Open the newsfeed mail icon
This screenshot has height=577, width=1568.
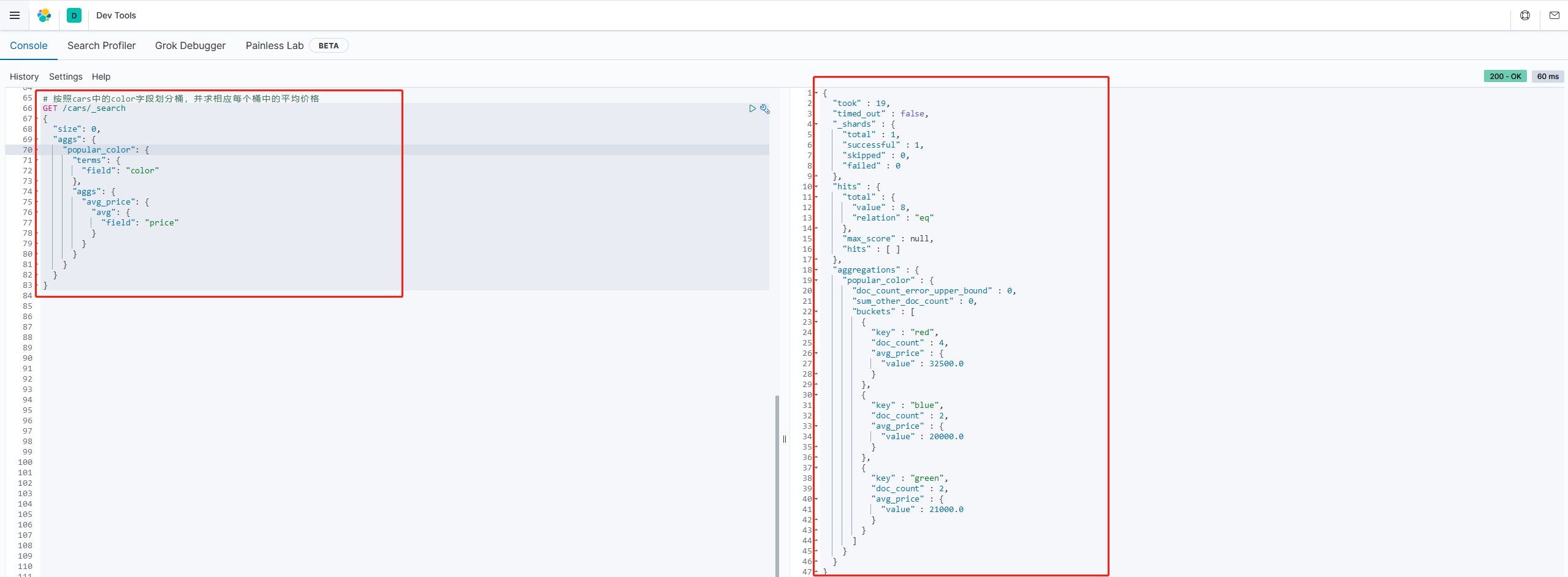pyautogui.click(x=1555, y=15)
